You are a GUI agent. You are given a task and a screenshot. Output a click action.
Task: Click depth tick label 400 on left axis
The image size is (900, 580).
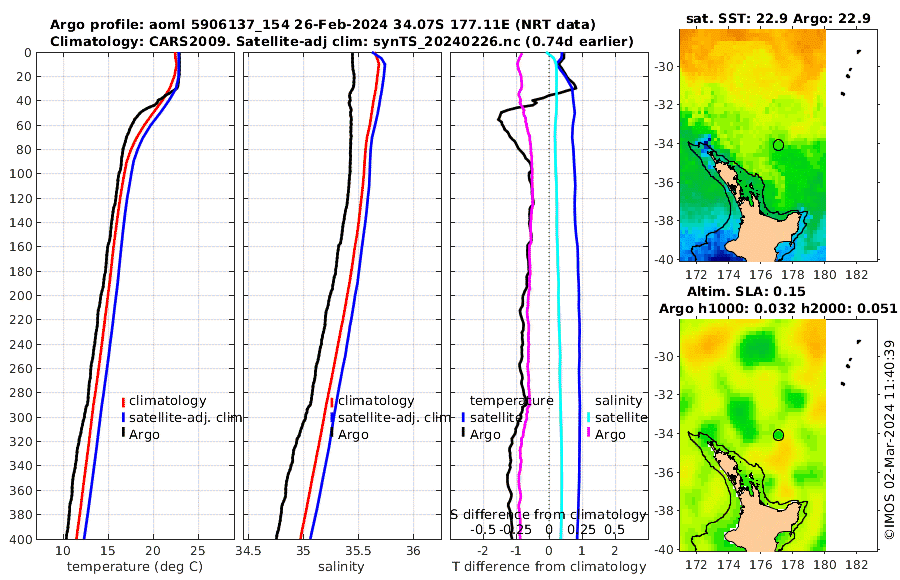click(x=21, y=539)
